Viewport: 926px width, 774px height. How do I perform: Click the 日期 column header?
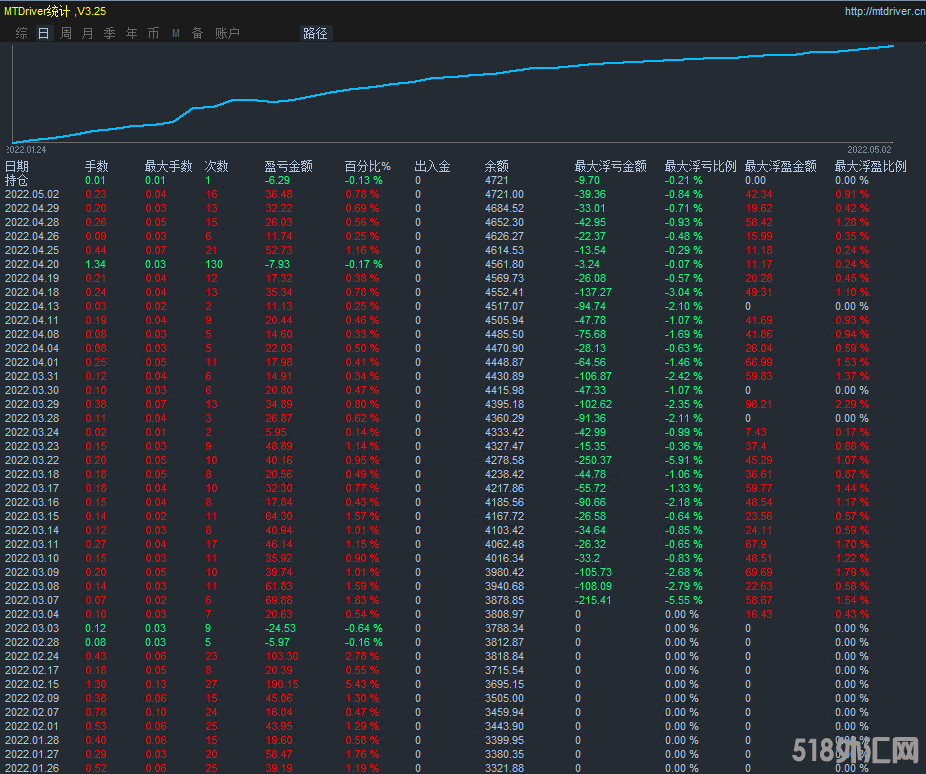17,166
